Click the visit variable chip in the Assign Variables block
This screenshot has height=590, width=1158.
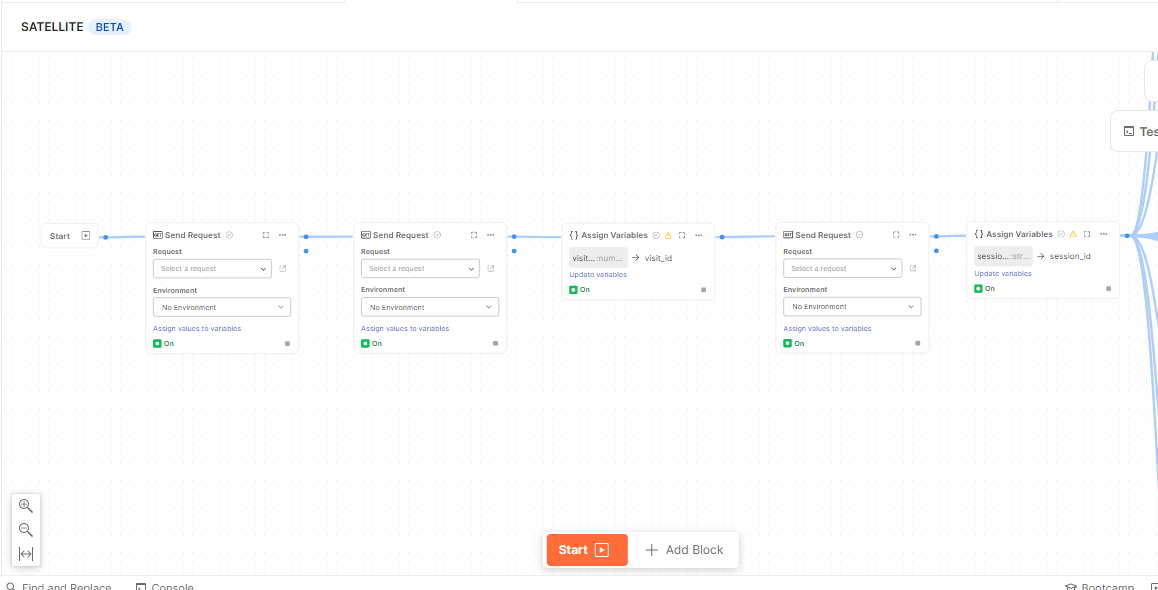pyautogui.click(x=597, y=256)
